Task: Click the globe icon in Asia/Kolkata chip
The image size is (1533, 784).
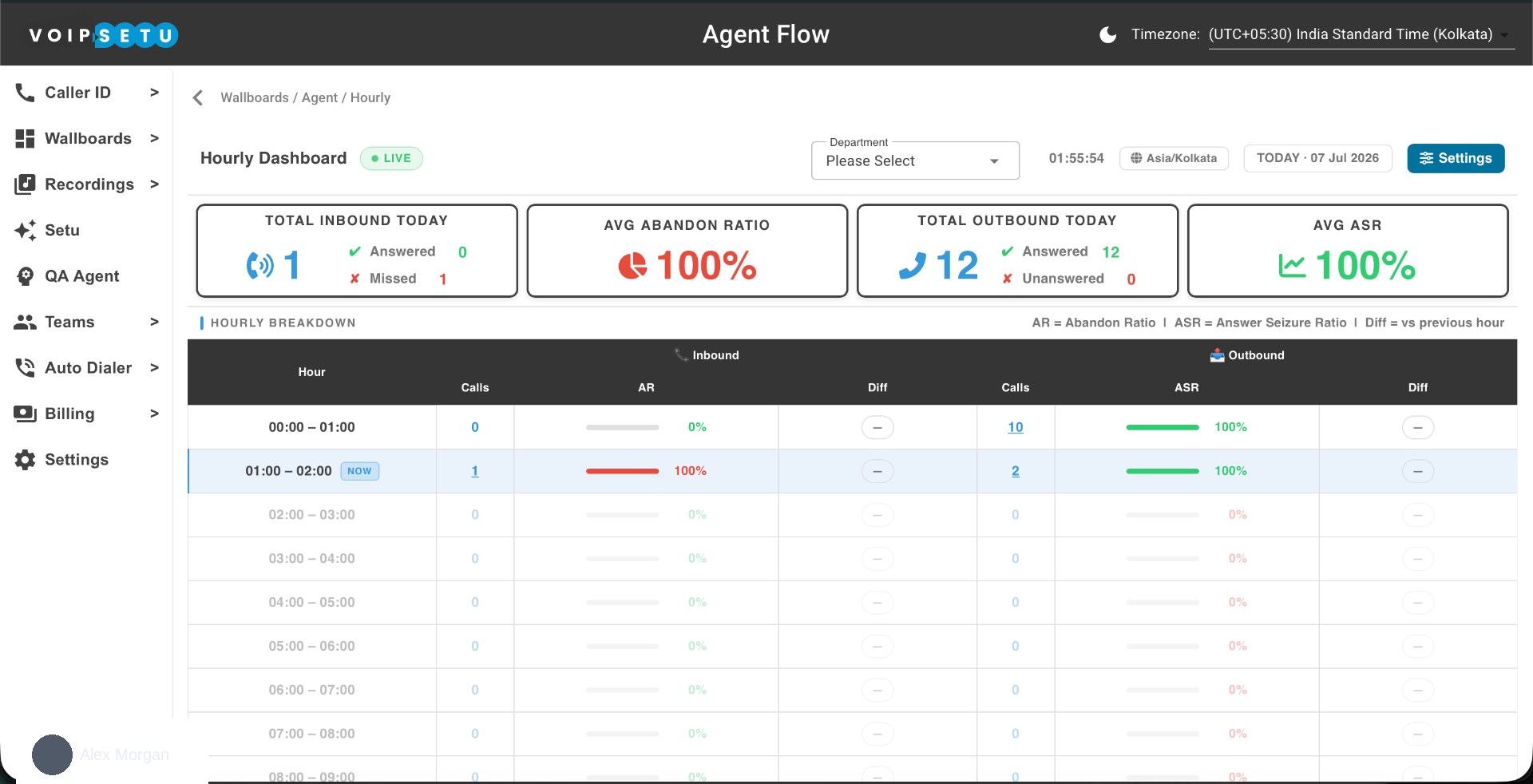Action: coord(1136,158)
